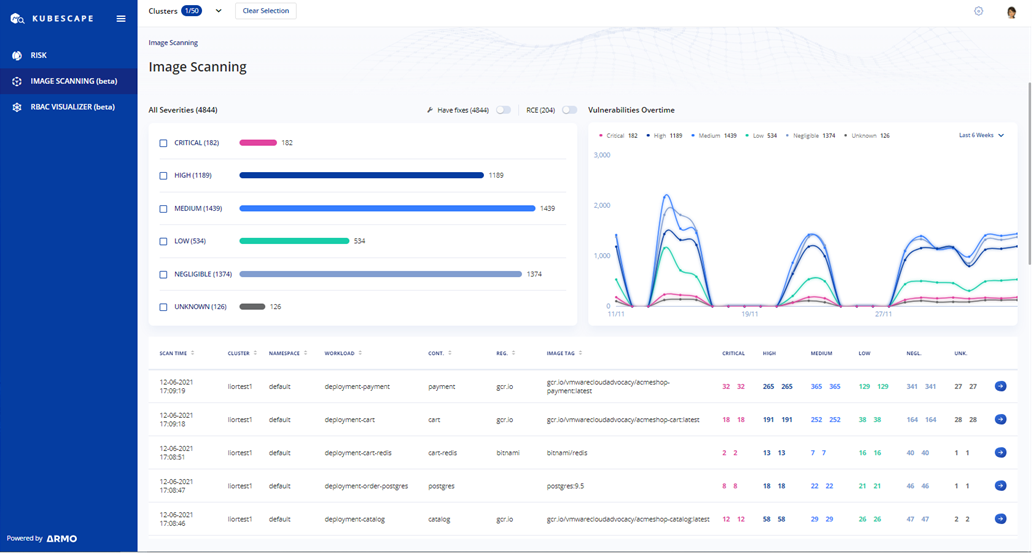This screenshot has height=560, width=1036.
Task: Click the Kubescape logo icon
Action: pyautogui.click(x=17, y=18)
